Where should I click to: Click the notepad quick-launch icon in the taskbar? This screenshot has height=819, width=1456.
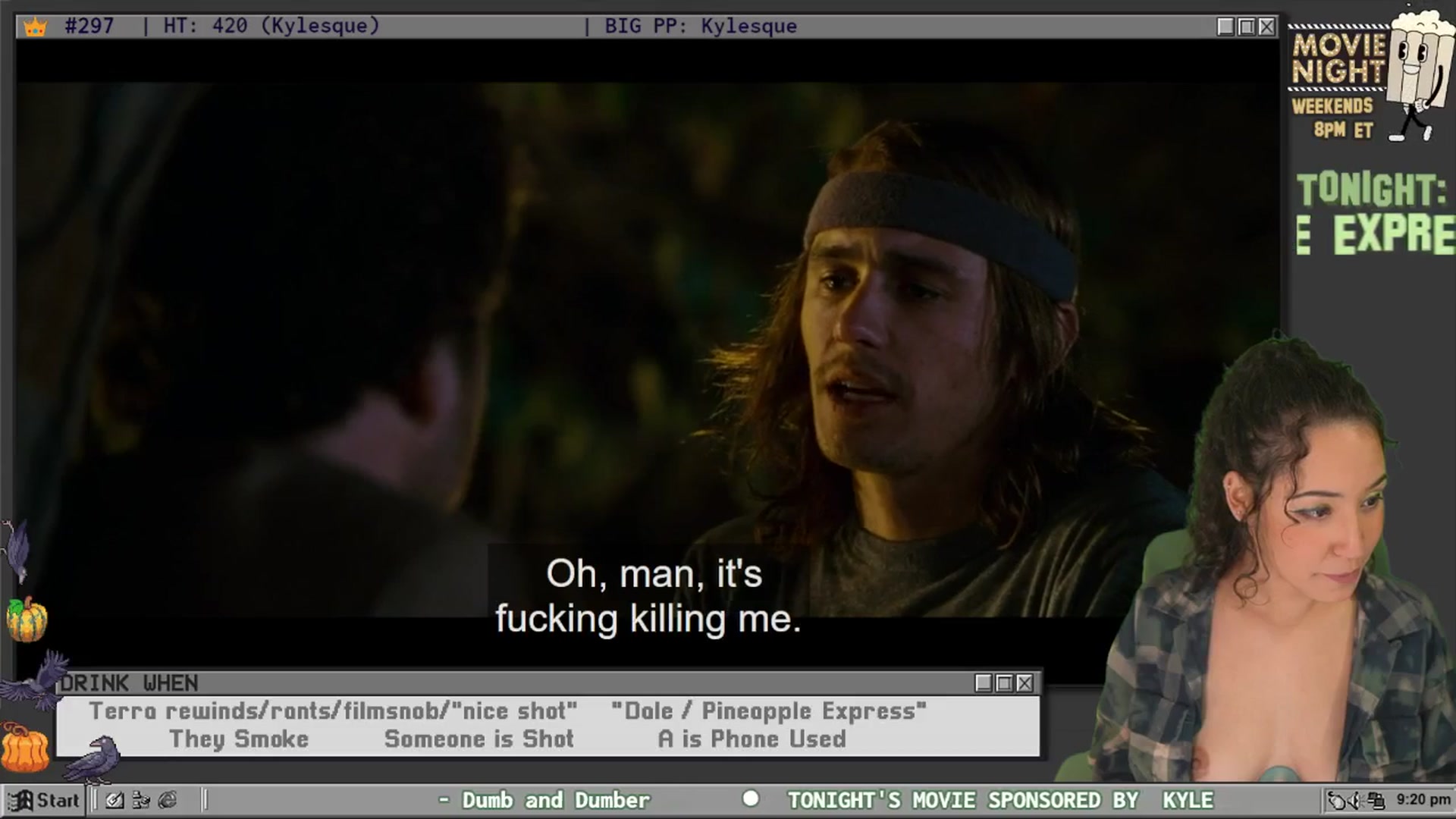pos(115,800)
